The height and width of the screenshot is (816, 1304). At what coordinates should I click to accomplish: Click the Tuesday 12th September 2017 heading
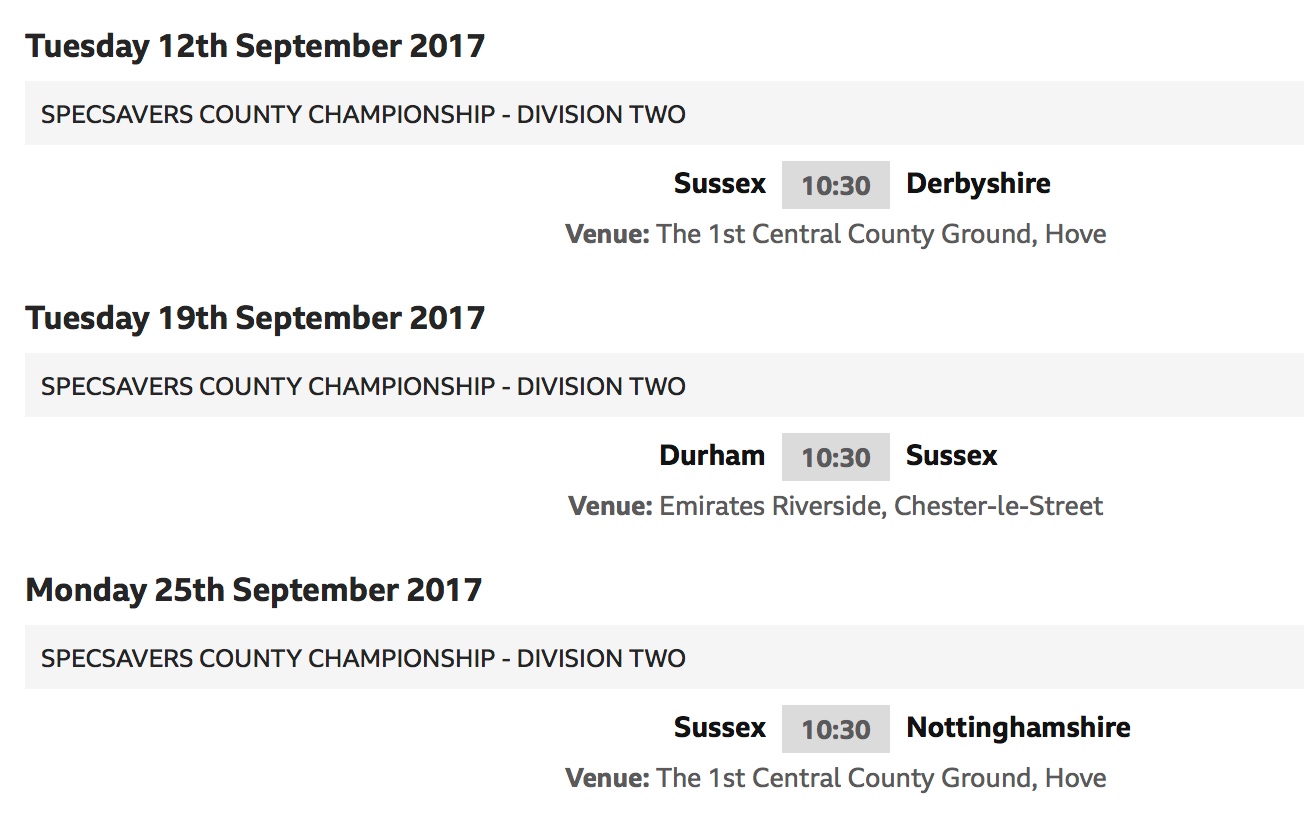255,46
